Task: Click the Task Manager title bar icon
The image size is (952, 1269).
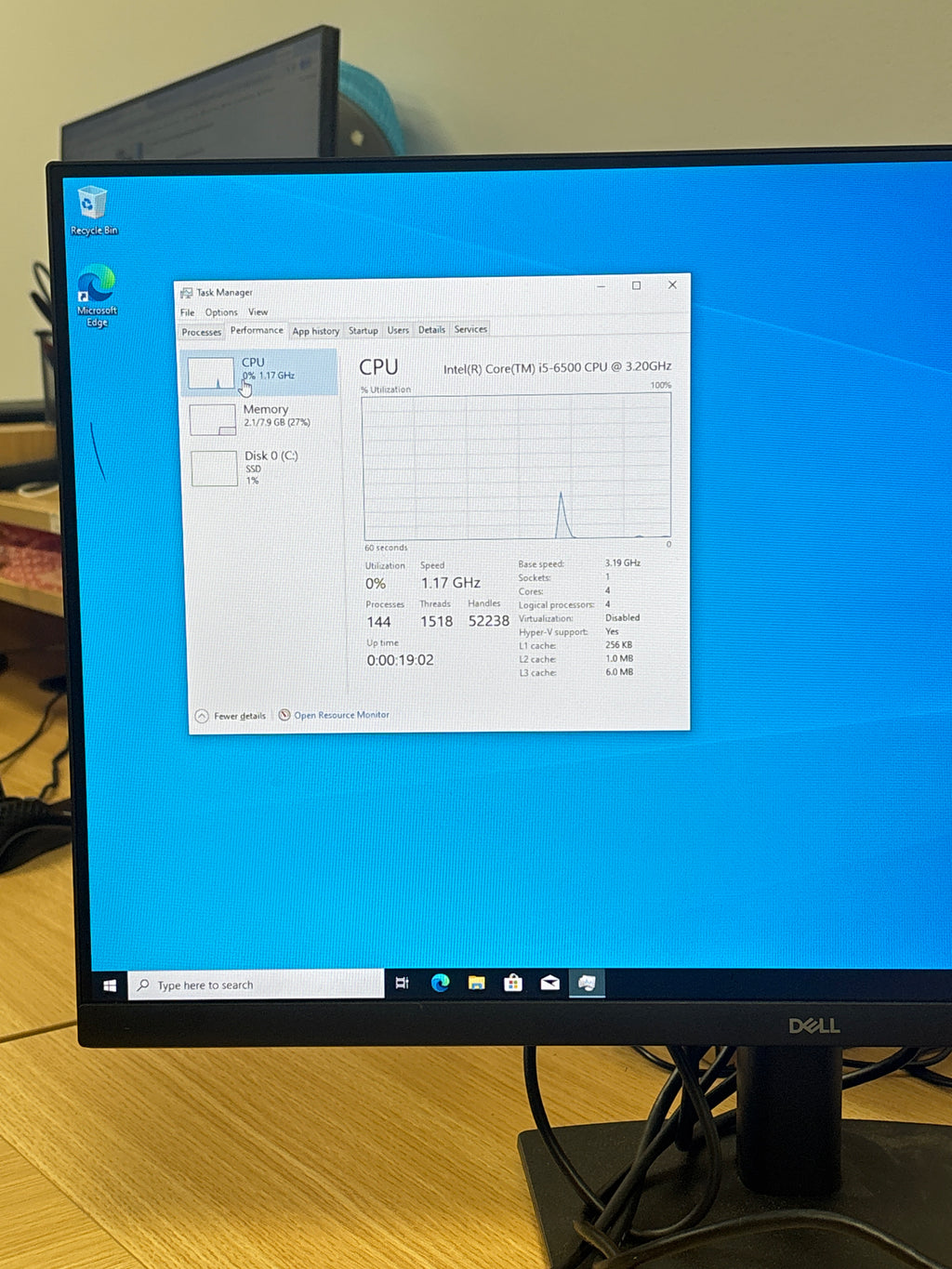Action: click(x=186, y=293)
